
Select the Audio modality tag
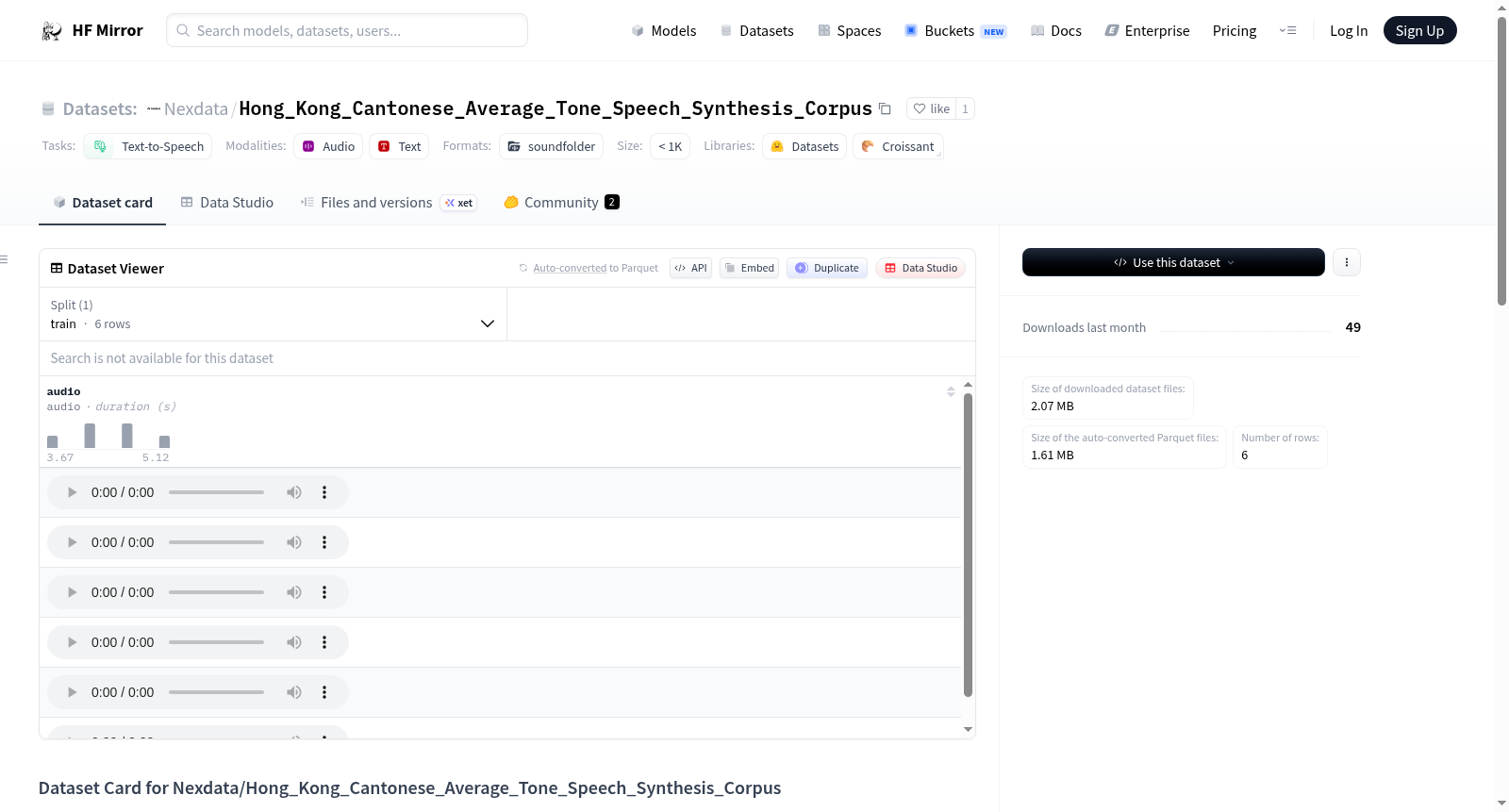click(328, 146)
